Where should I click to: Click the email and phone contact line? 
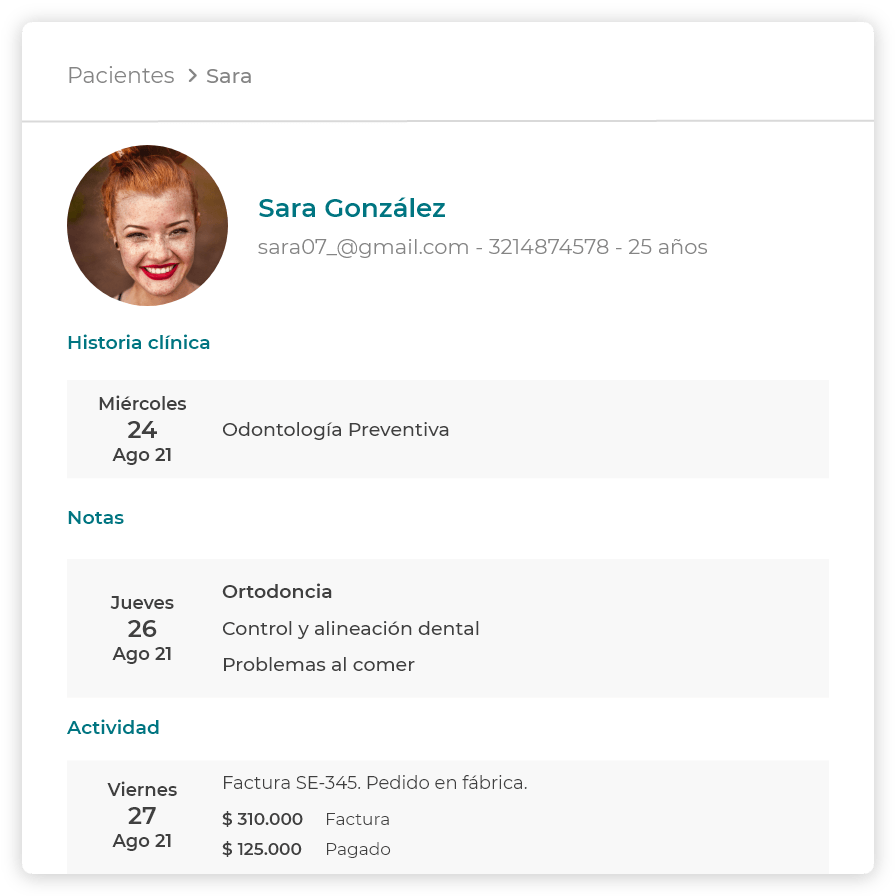(482, 247)
